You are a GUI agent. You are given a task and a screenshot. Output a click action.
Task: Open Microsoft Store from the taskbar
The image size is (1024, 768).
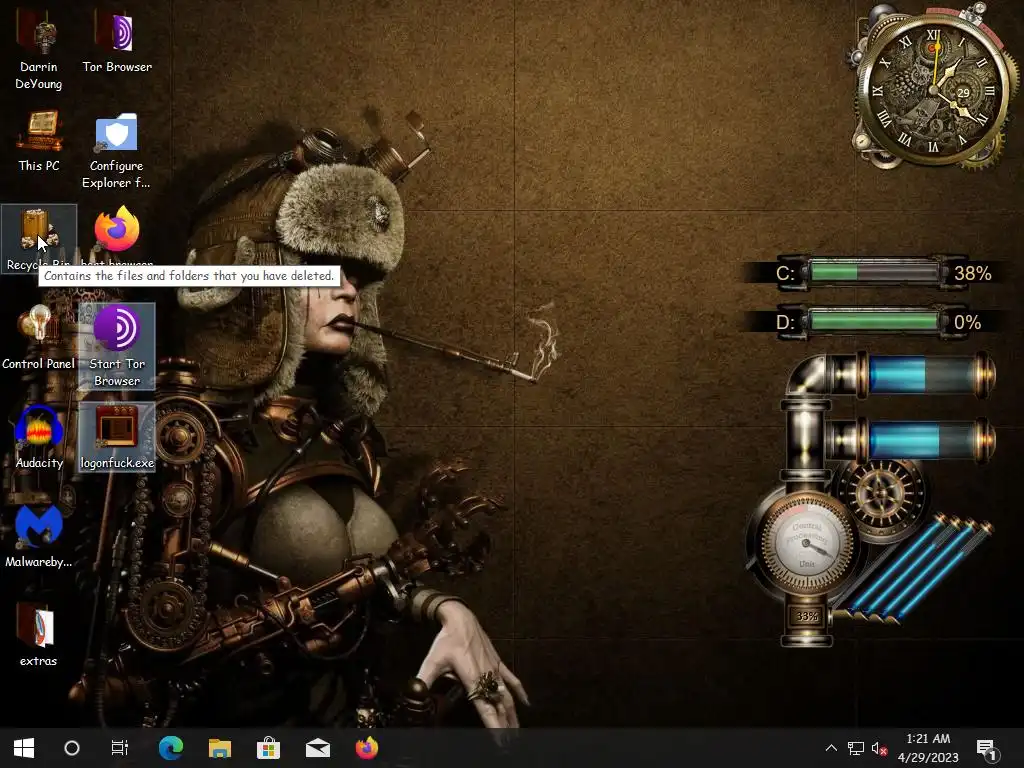pos(268,748)
